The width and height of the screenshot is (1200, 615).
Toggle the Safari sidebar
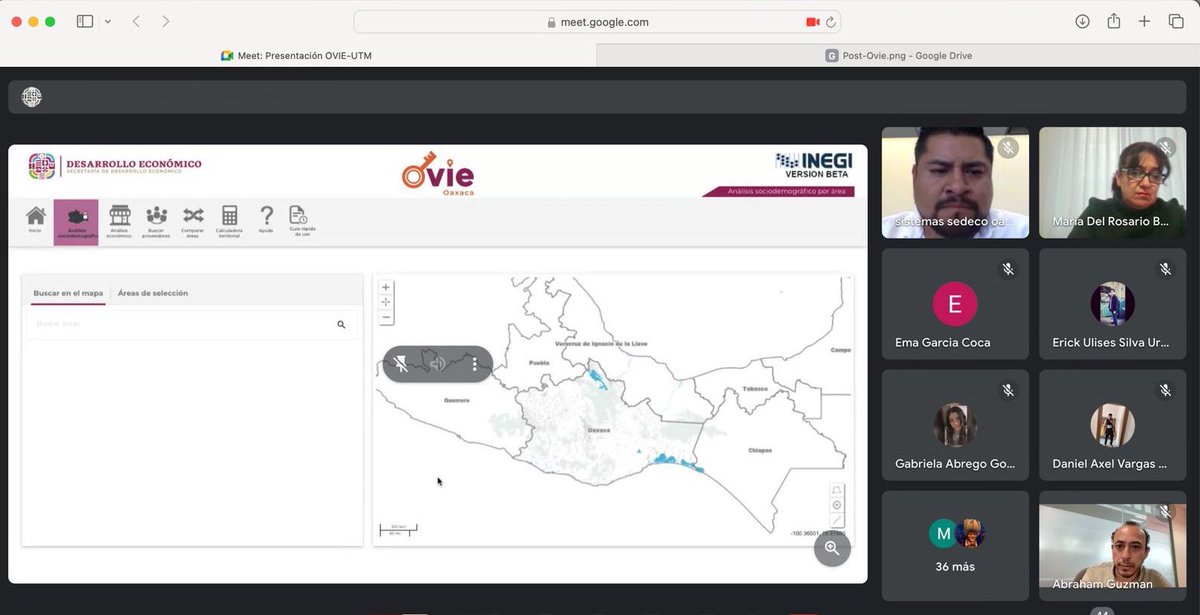coord(85,21)
